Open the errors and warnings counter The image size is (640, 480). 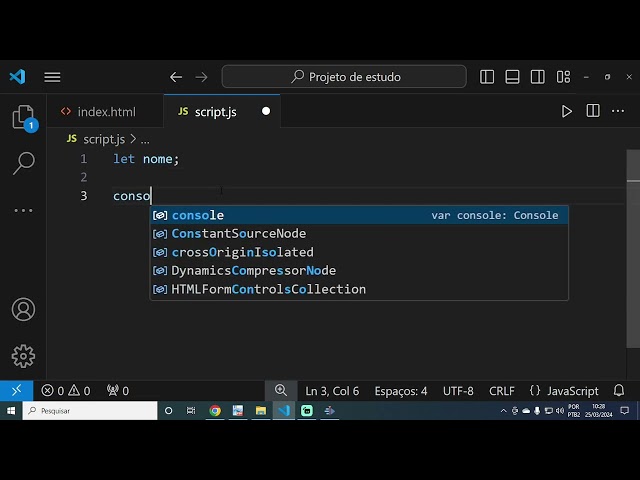click(65, 391)
